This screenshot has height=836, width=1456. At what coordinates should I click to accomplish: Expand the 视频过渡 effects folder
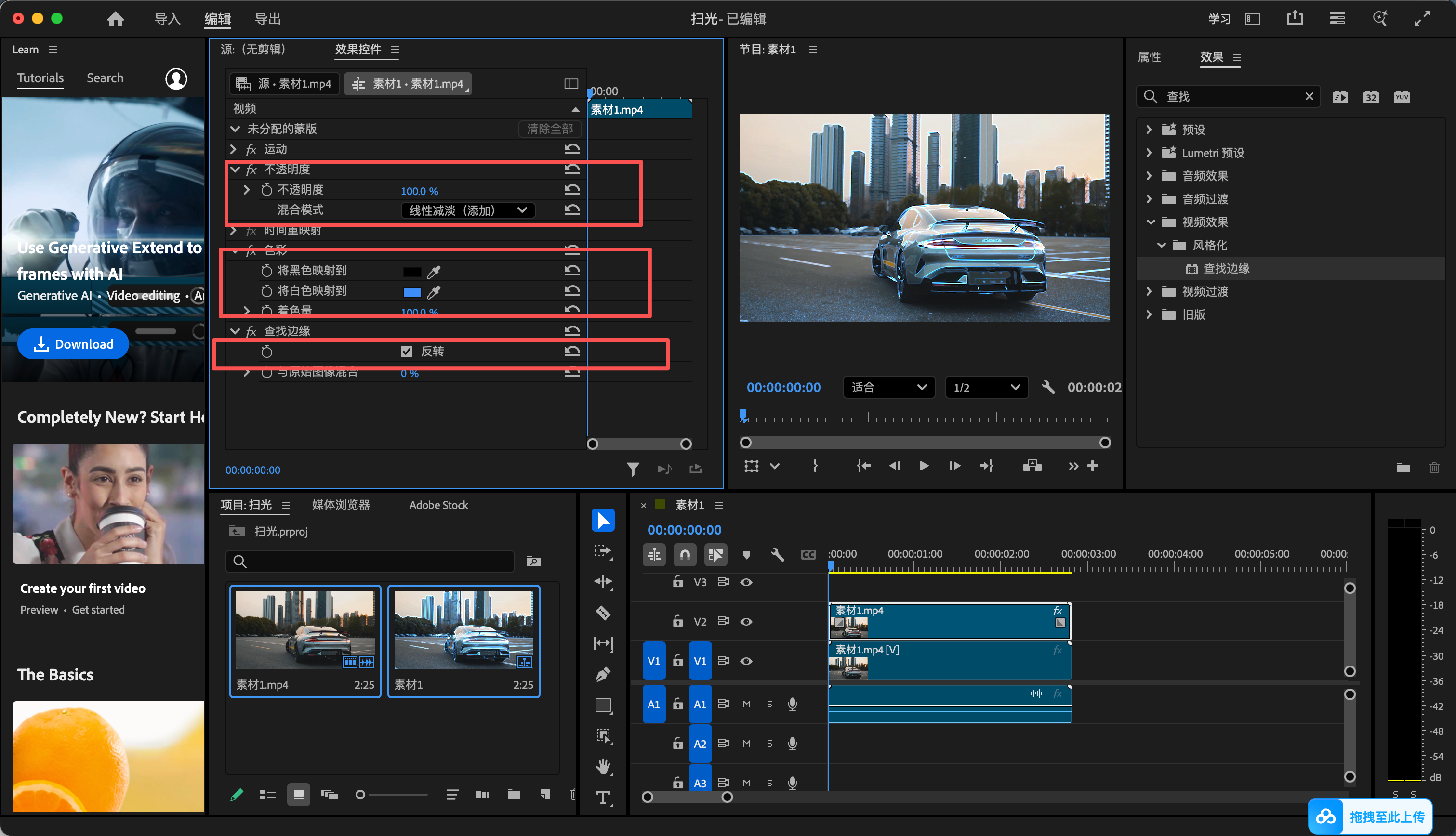pos(1149,291)
